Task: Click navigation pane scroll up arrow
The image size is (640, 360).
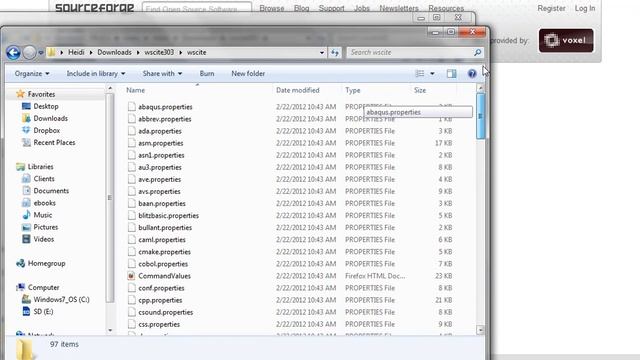Action: tap(110, 88)
